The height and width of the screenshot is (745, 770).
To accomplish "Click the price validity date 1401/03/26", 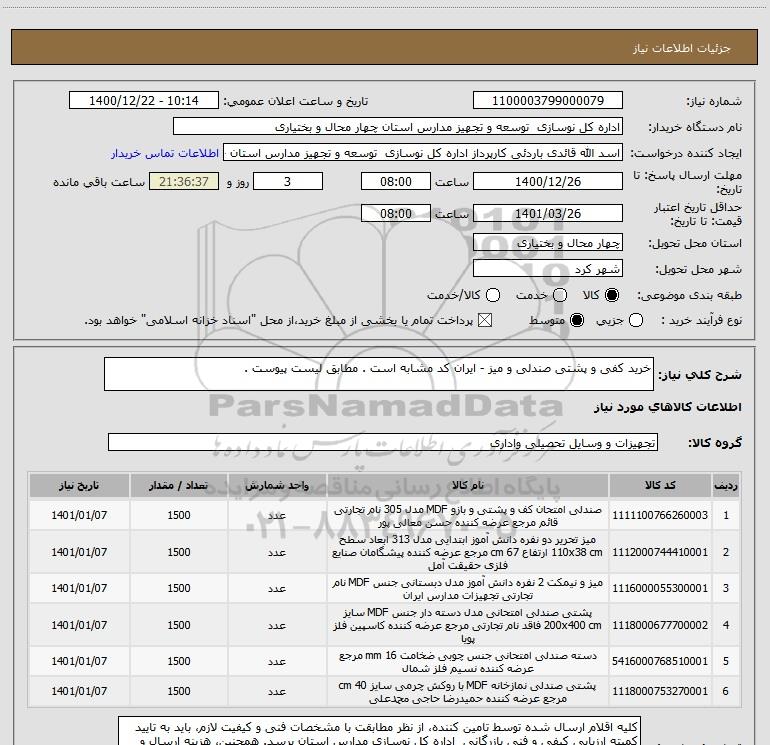I will click(548, 214).
